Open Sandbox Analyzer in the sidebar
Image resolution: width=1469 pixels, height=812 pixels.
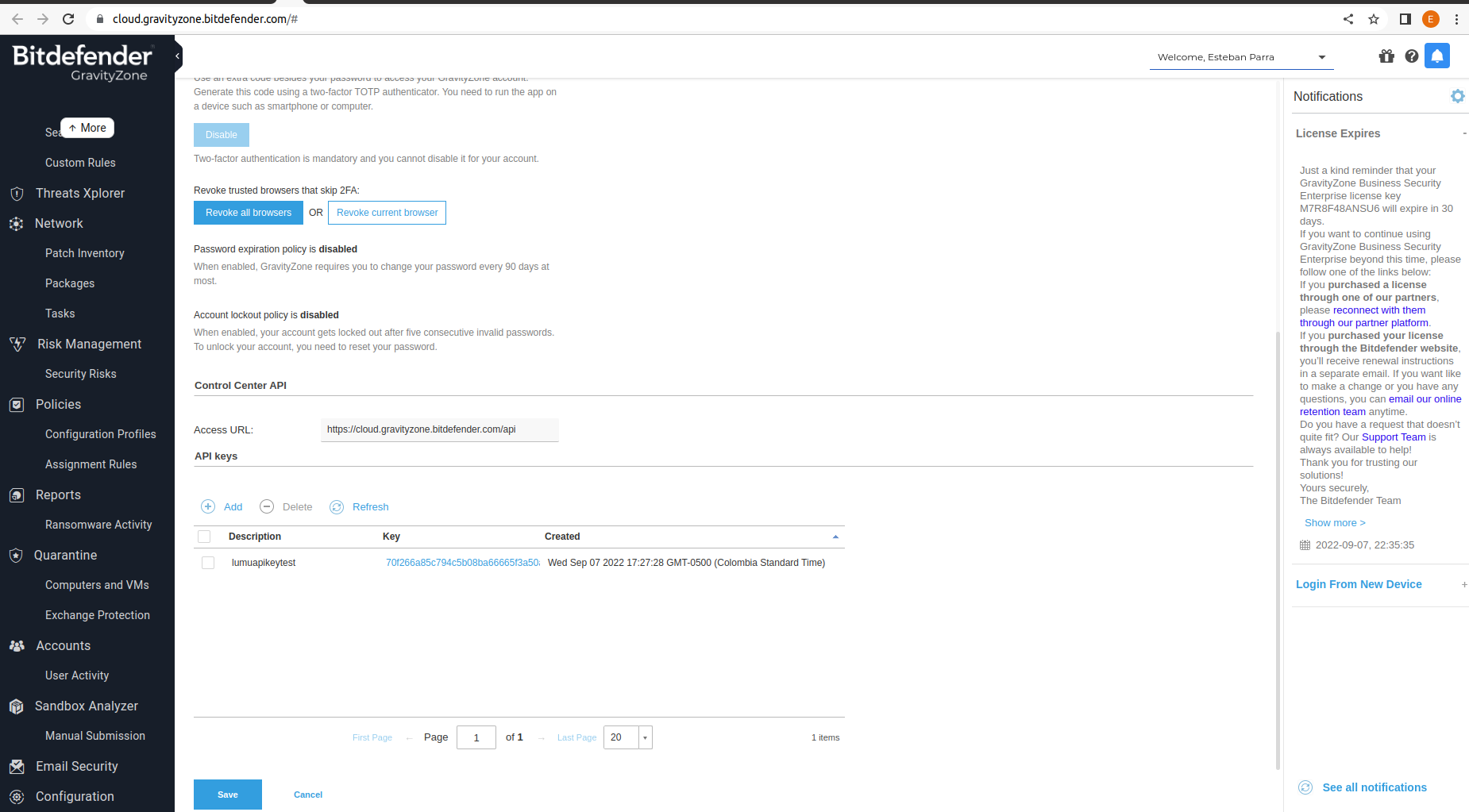coord(86,706)
